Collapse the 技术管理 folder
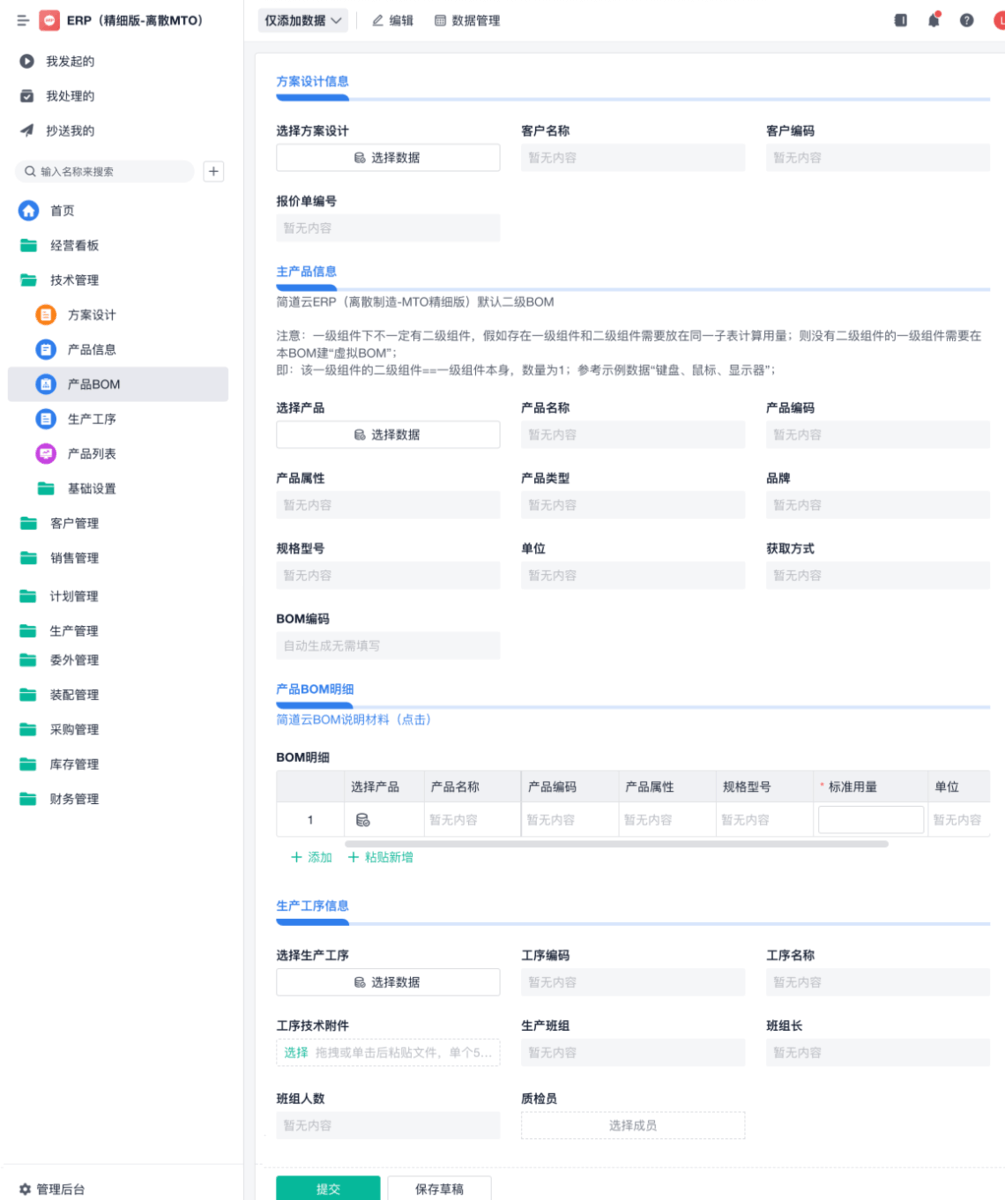 click(x=74, y=280)
